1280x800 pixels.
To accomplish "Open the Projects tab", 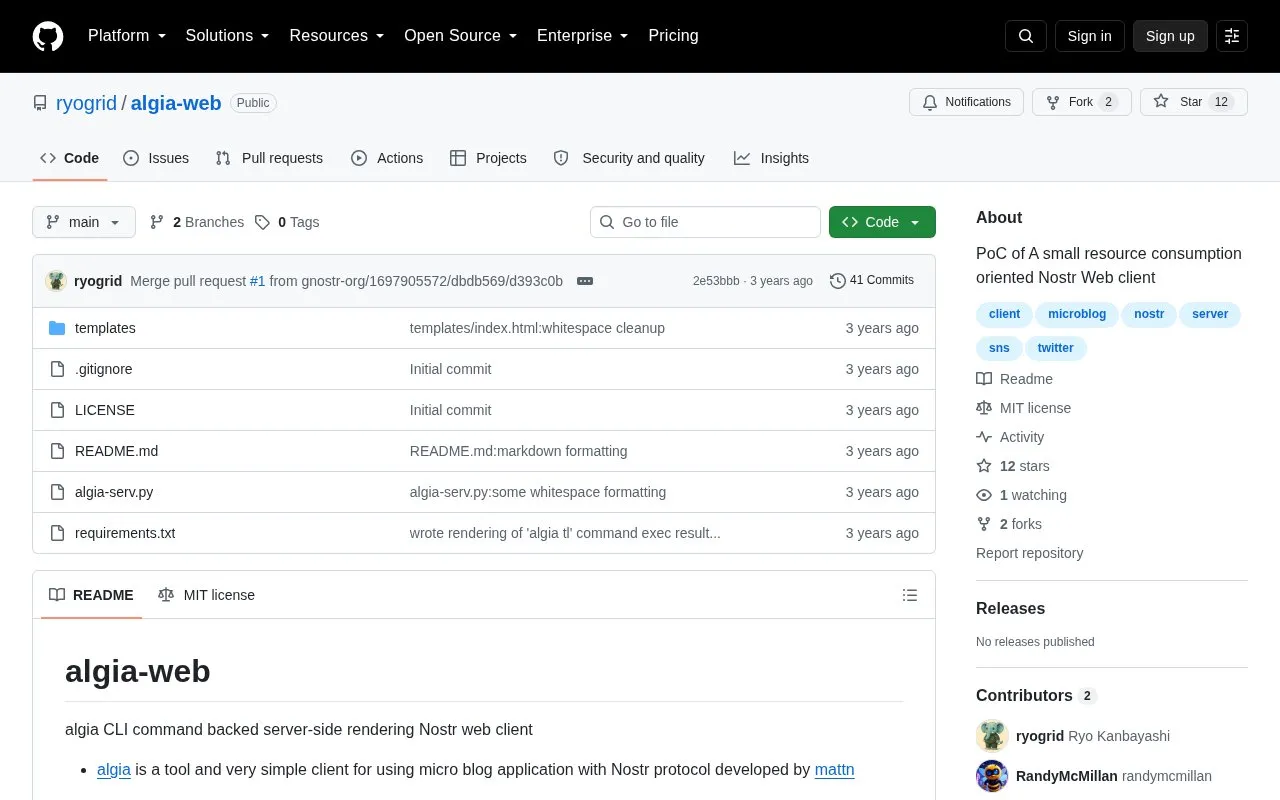I will coord(488,158).
